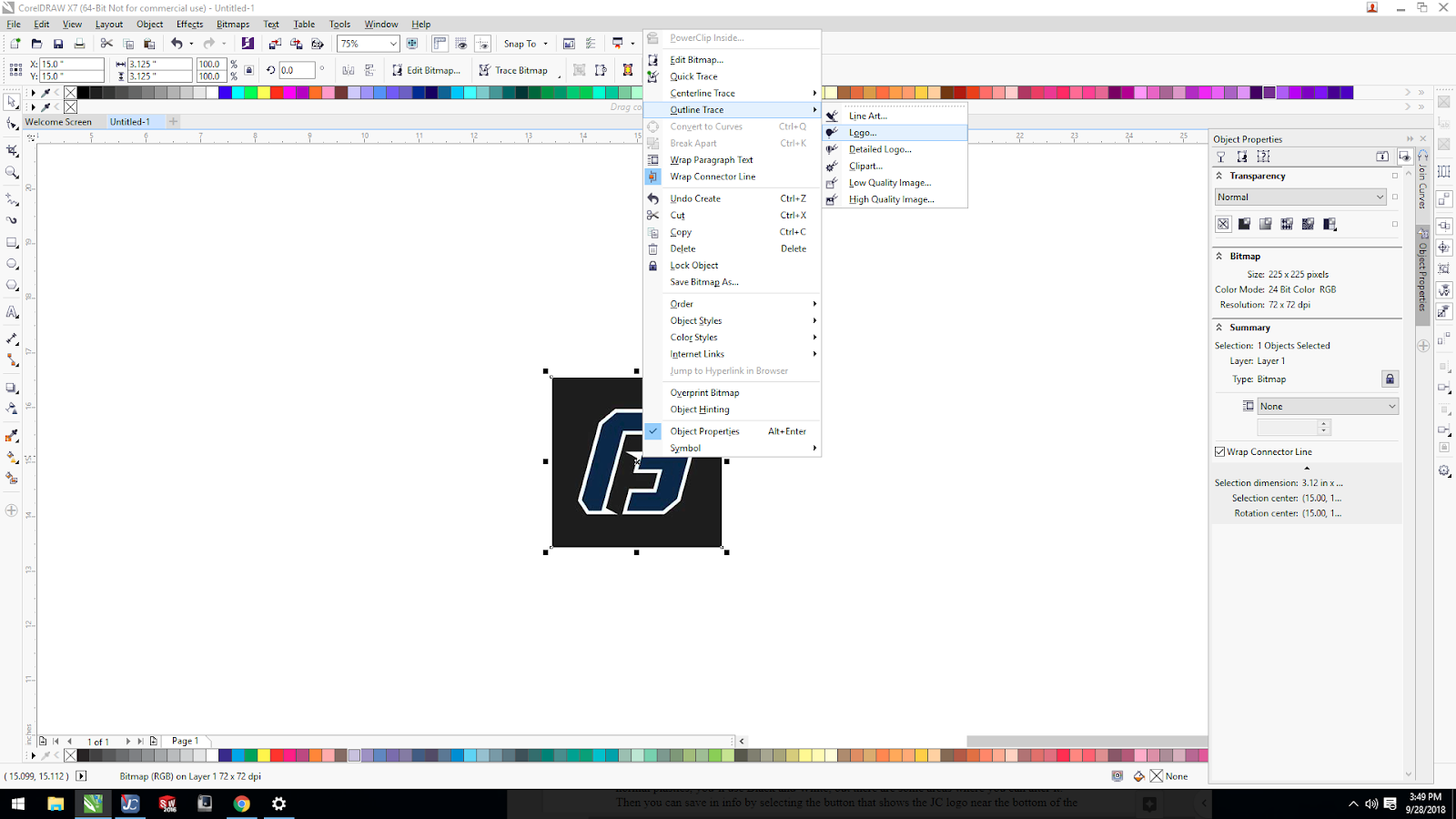Click the New document icon

tap(15, 44)
